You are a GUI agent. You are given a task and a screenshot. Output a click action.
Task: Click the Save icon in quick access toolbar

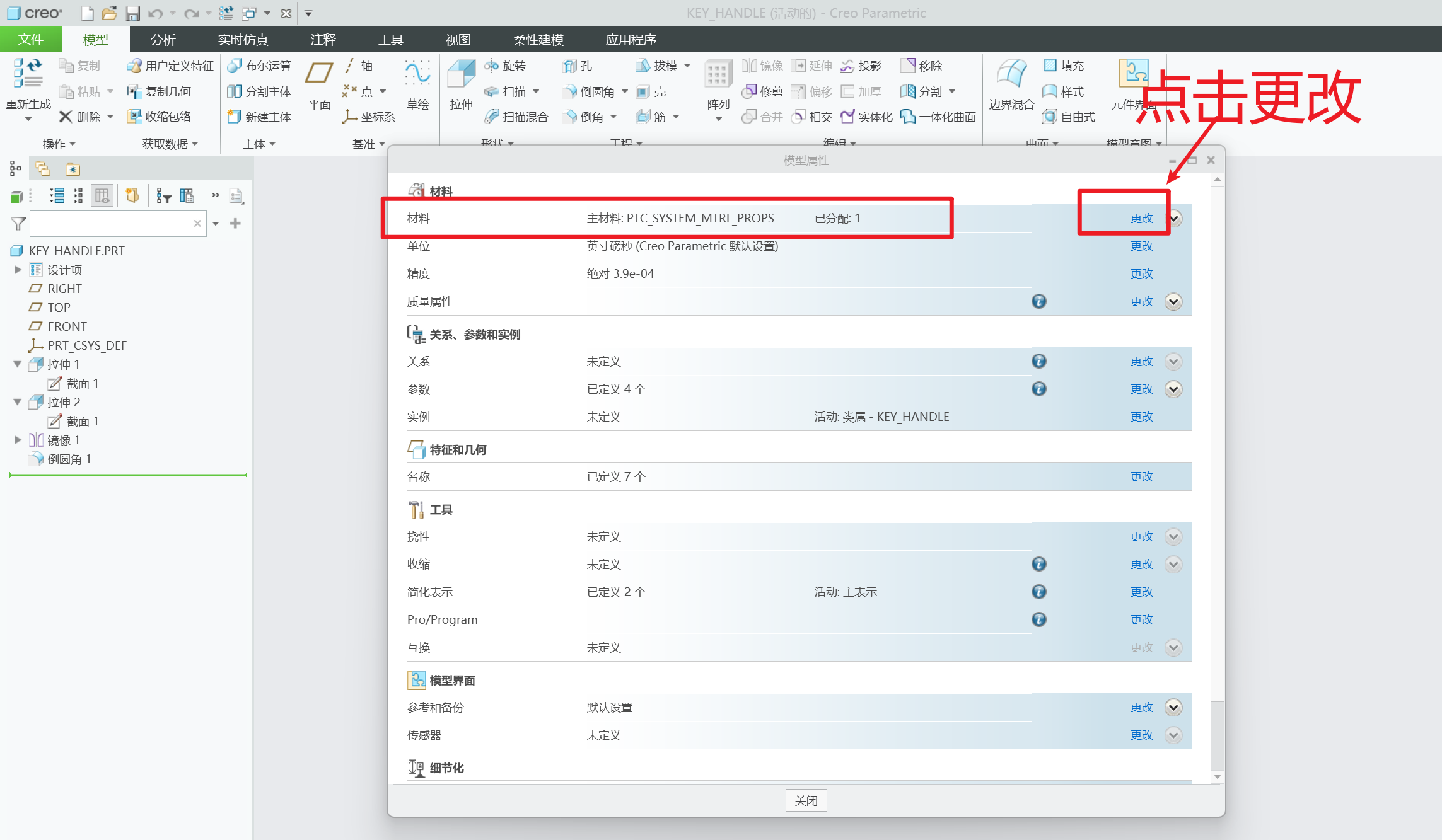(132, 13)
